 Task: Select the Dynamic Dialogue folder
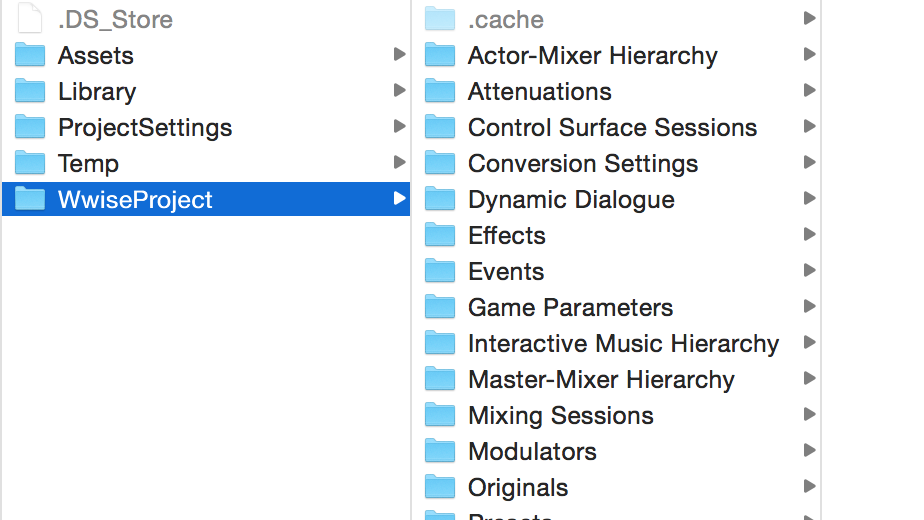[571, 199]
